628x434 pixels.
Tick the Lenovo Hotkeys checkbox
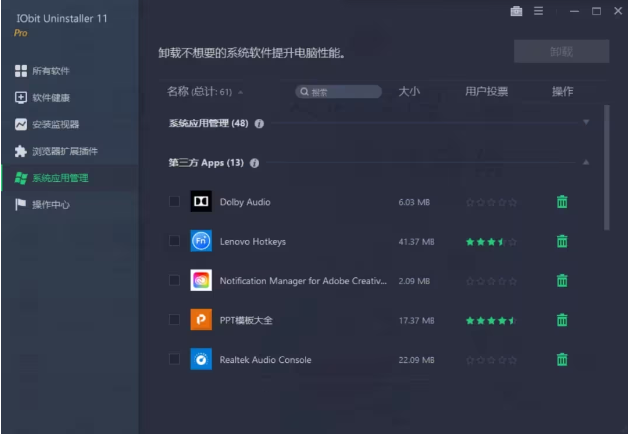click(x=174, y=241)
